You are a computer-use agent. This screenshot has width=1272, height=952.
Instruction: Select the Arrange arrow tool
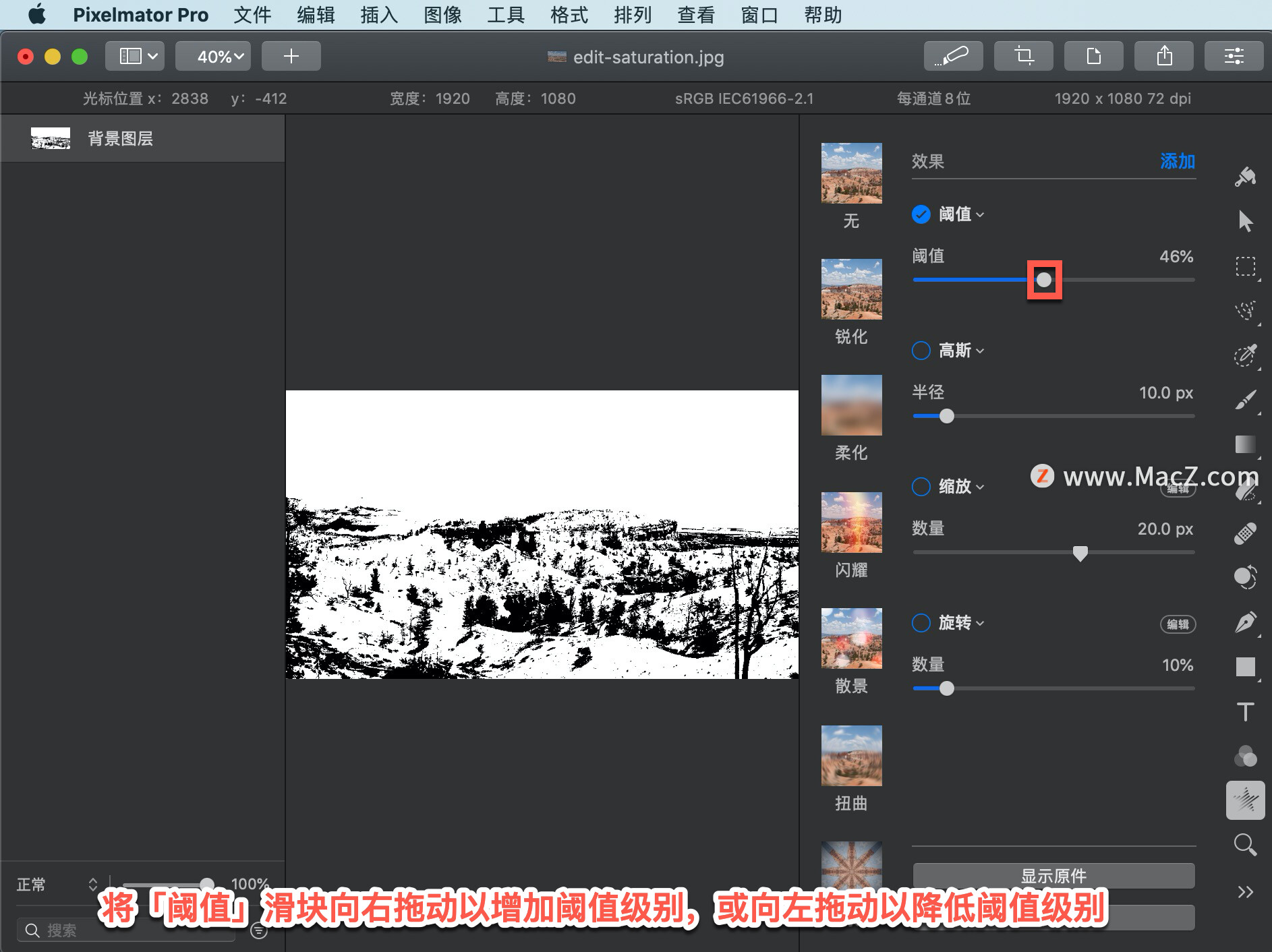[x=1245, y=221]
